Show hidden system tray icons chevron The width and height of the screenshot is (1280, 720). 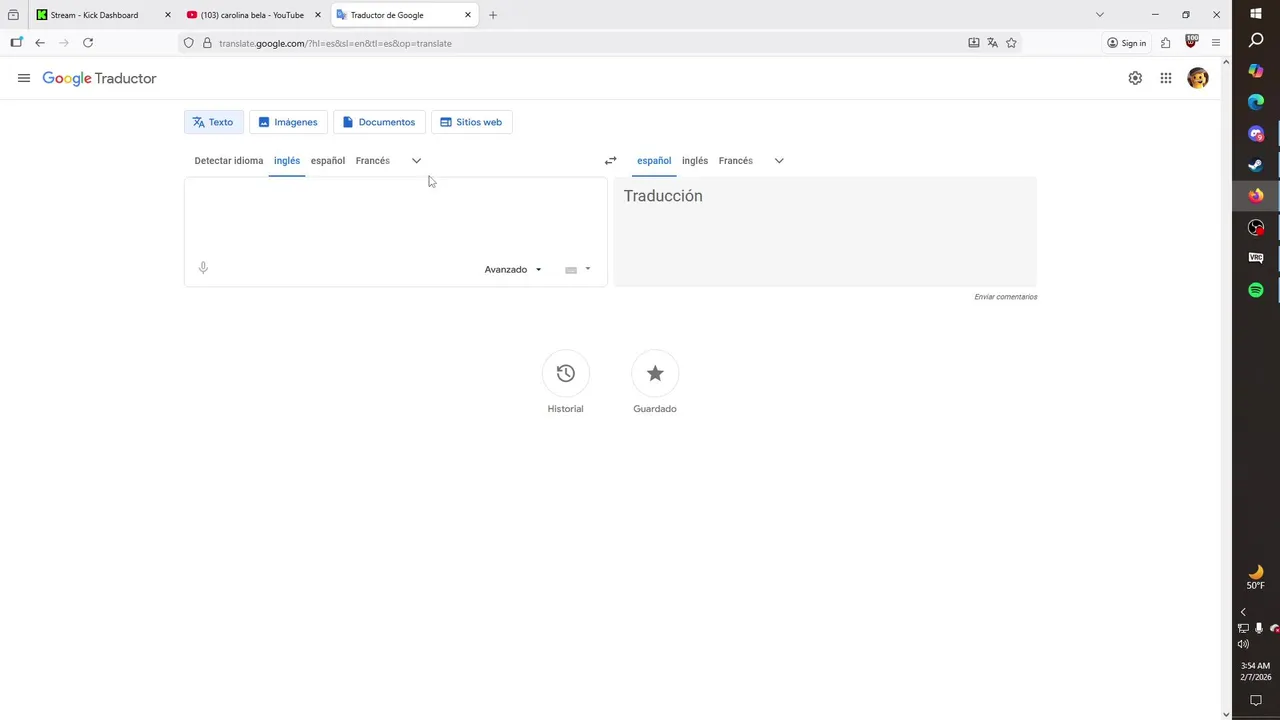click(1243, 612)
